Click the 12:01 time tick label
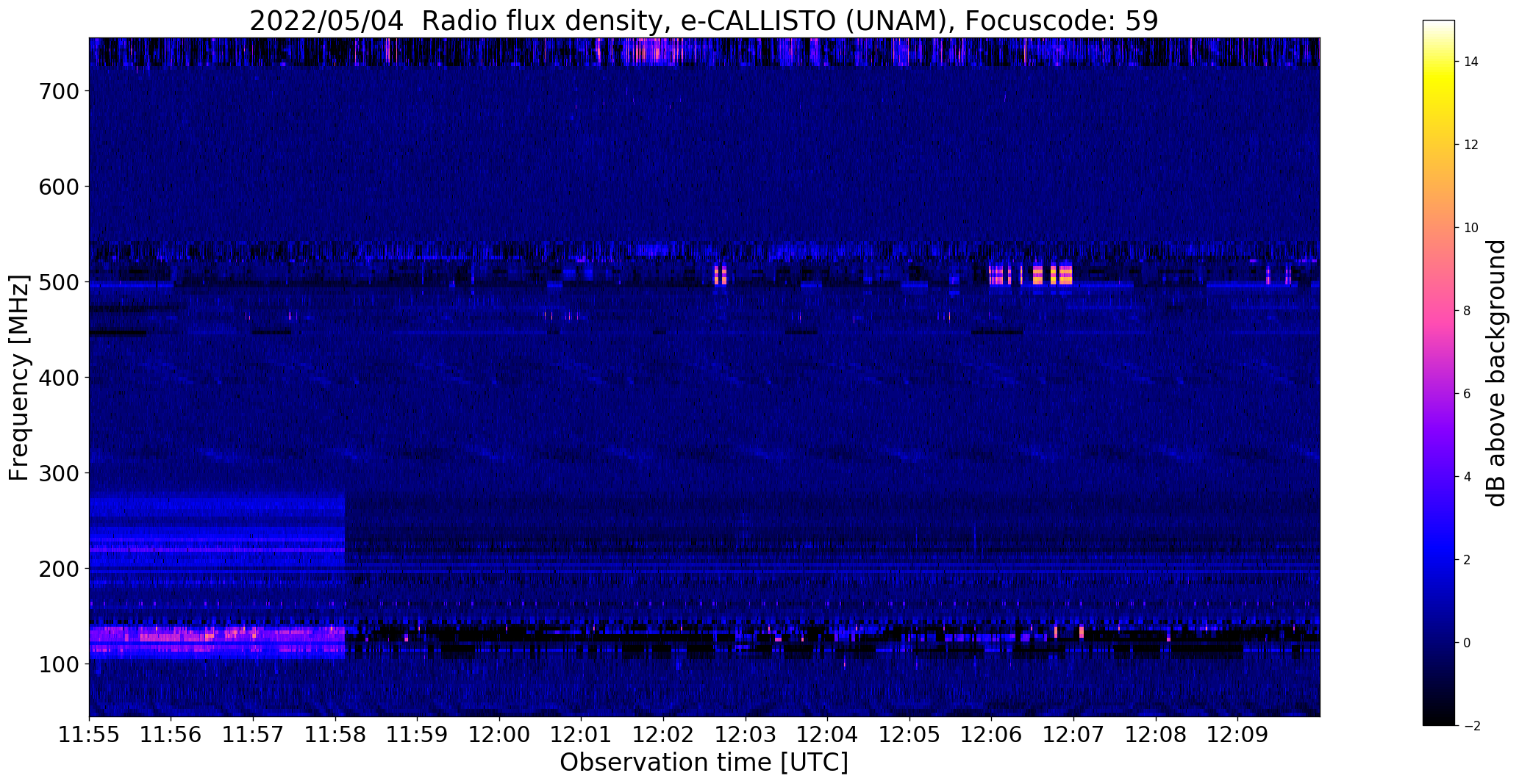 pos(582,735)
